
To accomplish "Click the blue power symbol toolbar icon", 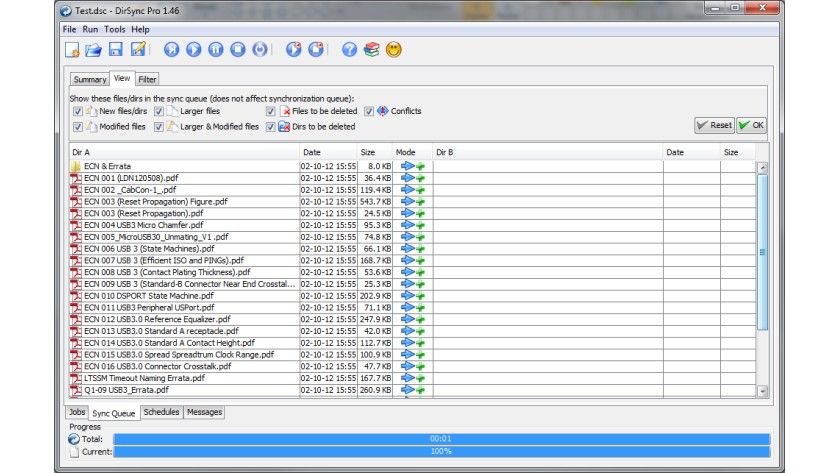I will pos(260,50).
